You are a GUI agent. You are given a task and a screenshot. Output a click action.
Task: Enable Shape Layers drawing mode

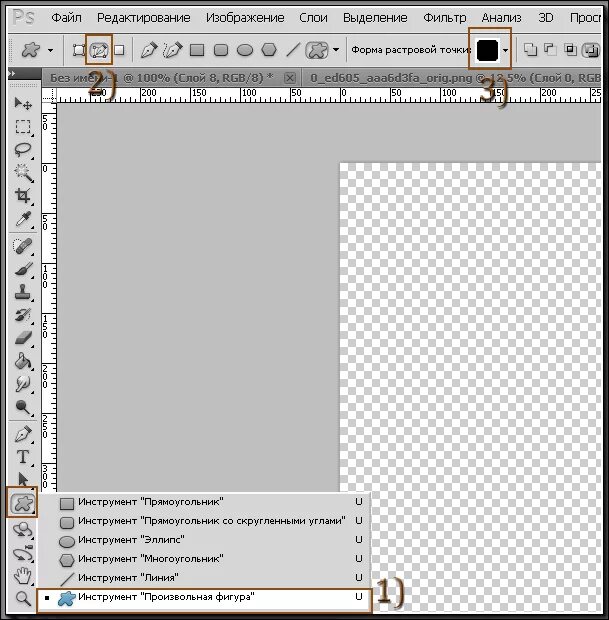pos(79,50)
